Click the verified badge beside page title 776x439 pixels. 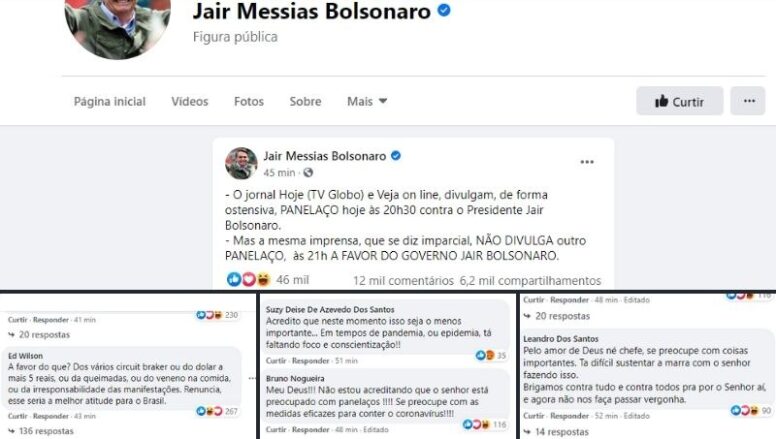coord(444,10)
